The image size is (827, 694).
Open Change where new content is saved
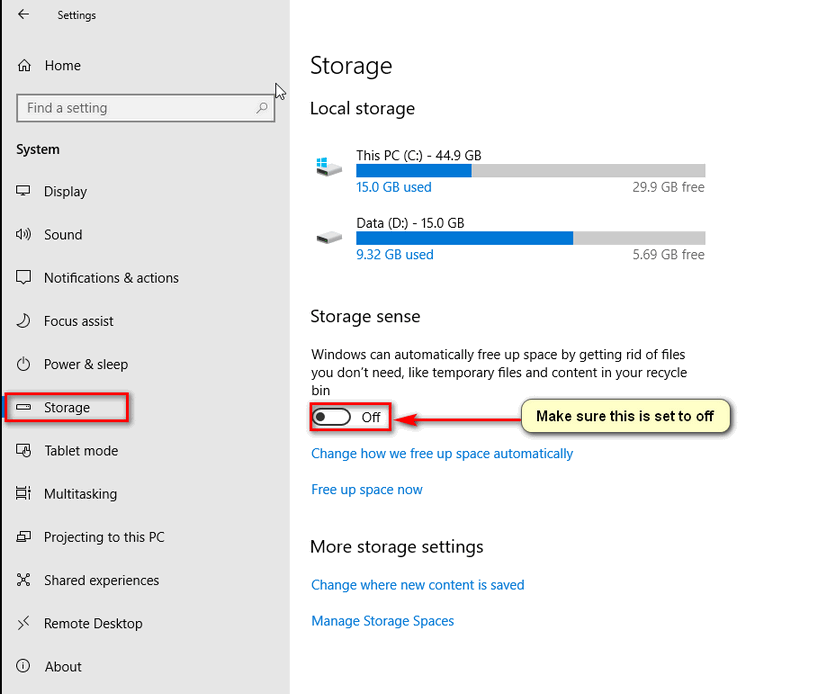[418, 585]
